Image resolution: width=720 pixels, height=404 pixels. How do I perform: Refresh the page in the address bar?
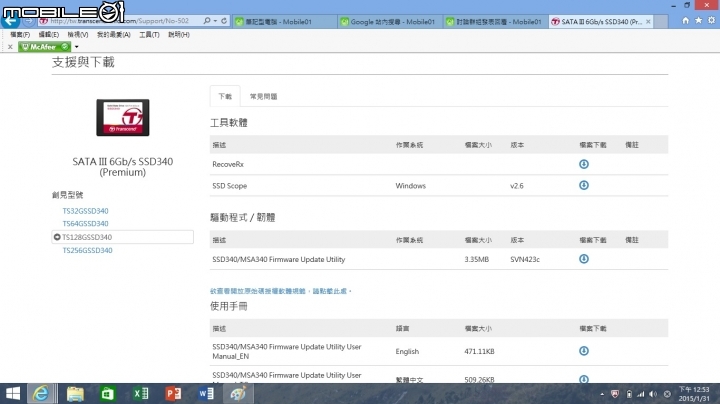pyautogui.click(x=224, y=21)
